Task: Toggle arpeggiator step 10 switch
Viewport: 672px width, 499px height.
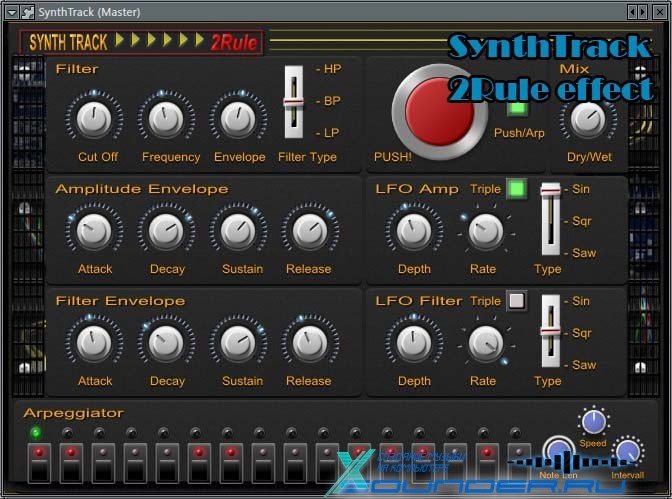Action: point(327,463)
